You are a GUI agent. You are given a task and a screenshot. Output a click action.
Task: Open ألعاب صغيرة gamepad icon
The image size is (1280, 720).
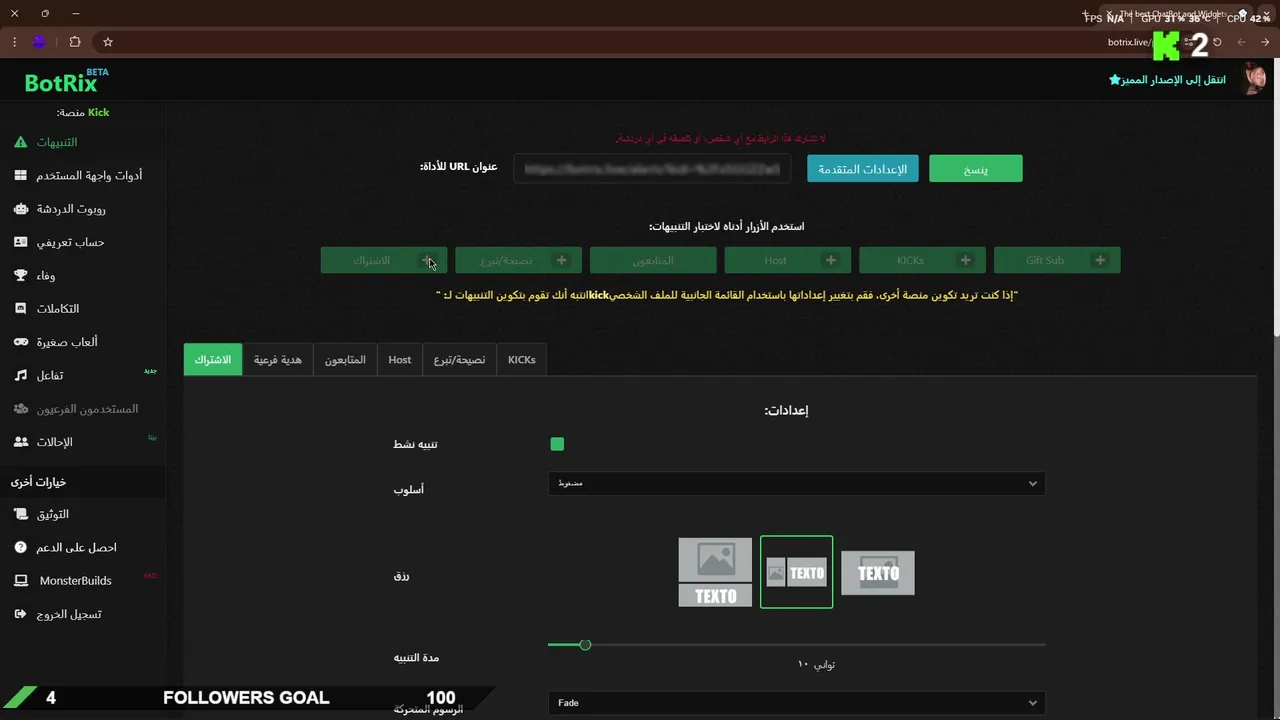pyautogui.click(x=20, y=342)
